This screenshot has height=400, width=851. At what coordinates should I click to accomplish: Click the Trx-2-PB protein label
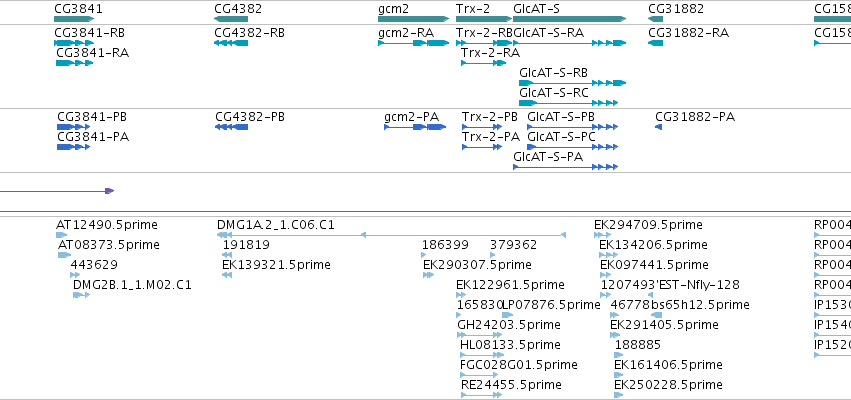490,117
